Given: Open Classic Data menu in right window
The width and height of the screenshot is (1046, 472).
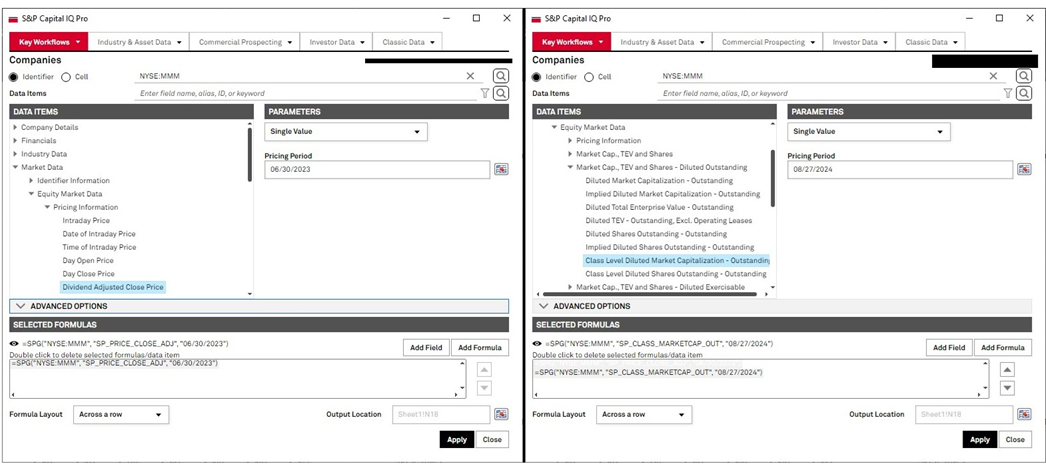Looking at the screenshot, I should (931, 42).
